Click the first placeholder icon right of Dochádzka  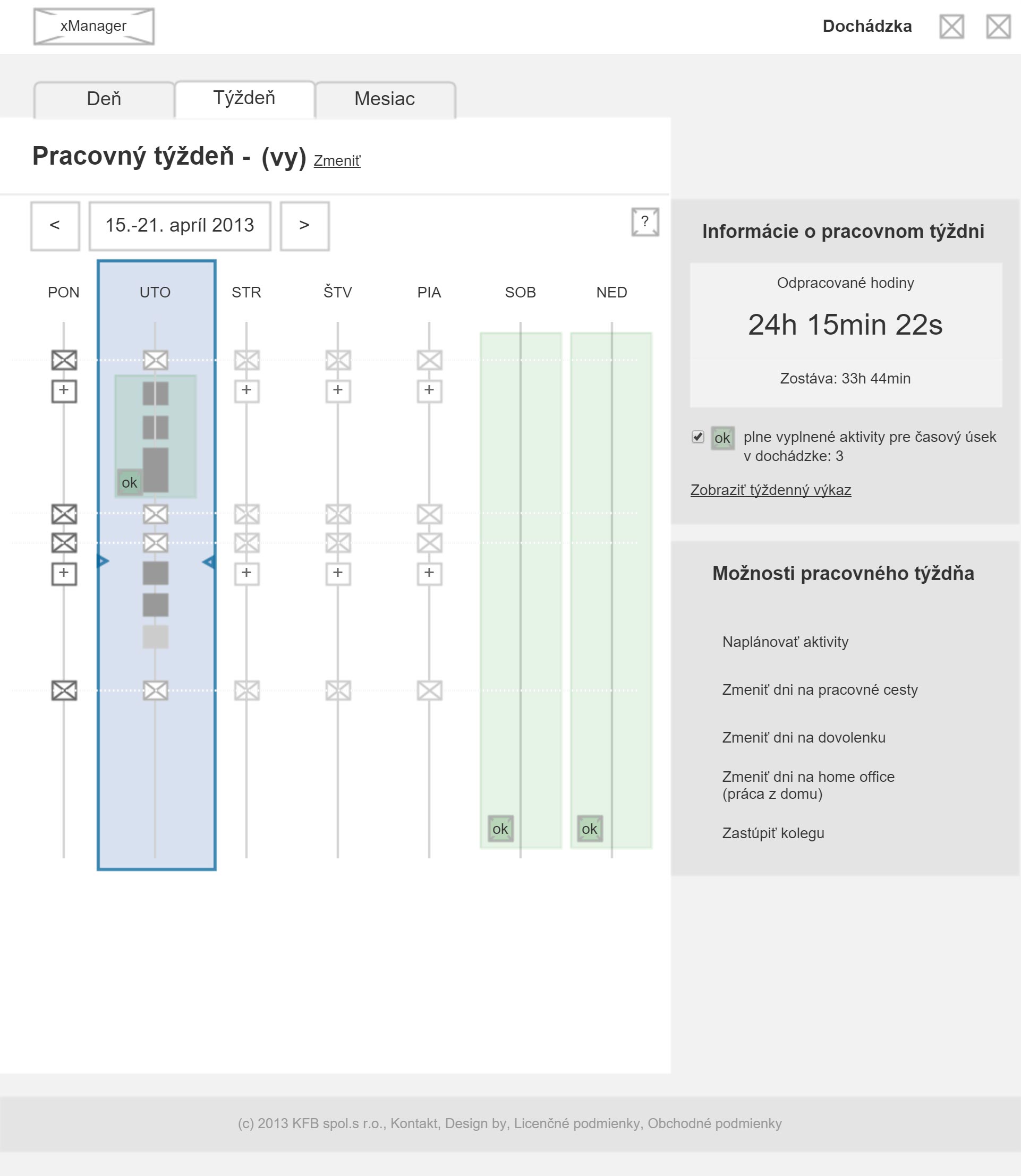pyautogui.click(x=951, y=27)
